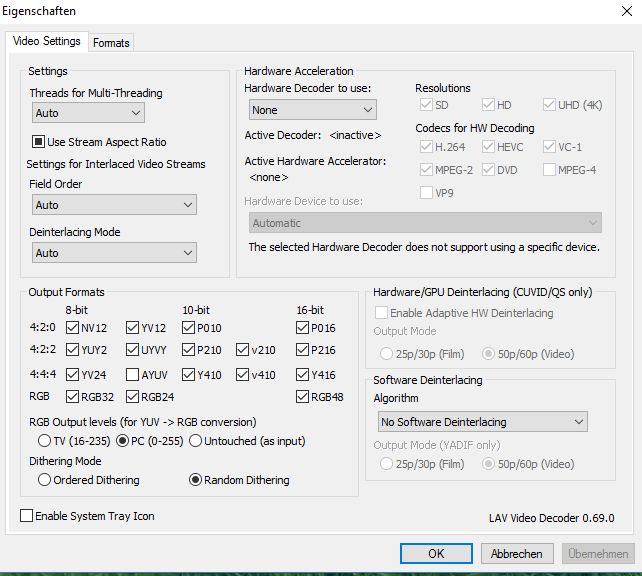Toggle the H.264 codec checkbox
This screenshot has width=642, height=576.
tap(426, 147)
